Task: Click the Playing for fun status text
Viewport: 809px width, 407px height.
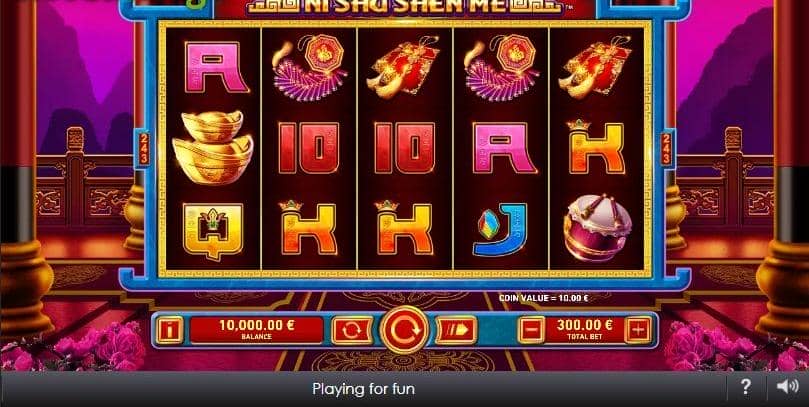Action: pyautogui.click(x=363, y=388)
